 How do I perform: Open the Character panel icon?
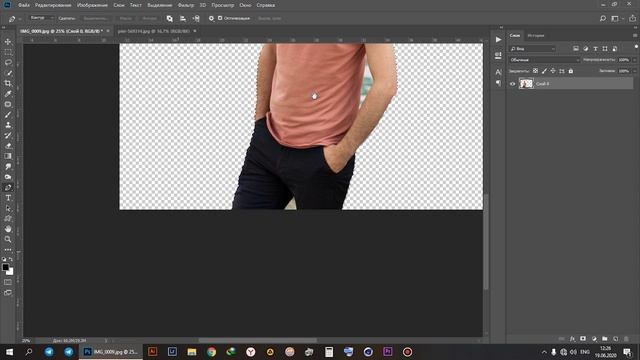click(x=498, y=72)
